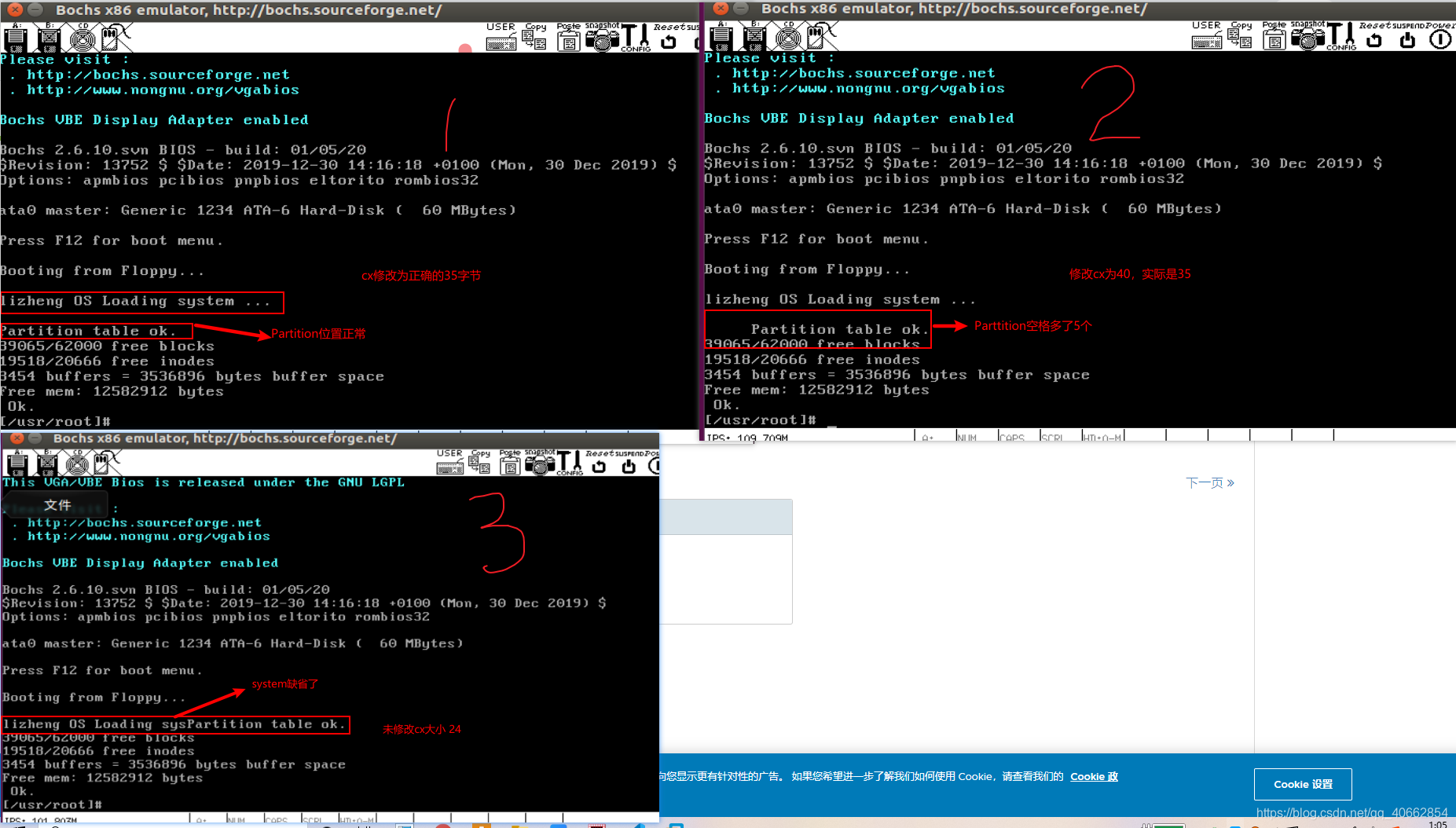Viewport: 1456px width, 828px height.
Task: Click Copy icon in Bochs window numbered 1
Action: pyautogui.click(x=535, y=38)
